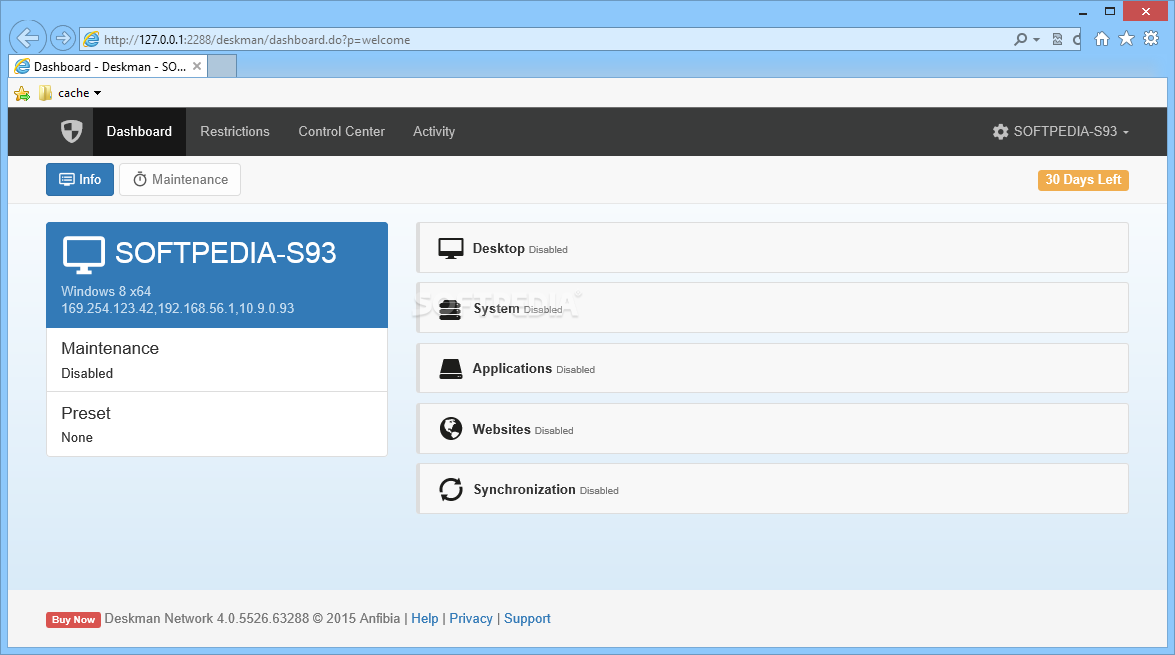Click the Buy Now button
This screenshot has height=655, width=1175.
point(73,620)
